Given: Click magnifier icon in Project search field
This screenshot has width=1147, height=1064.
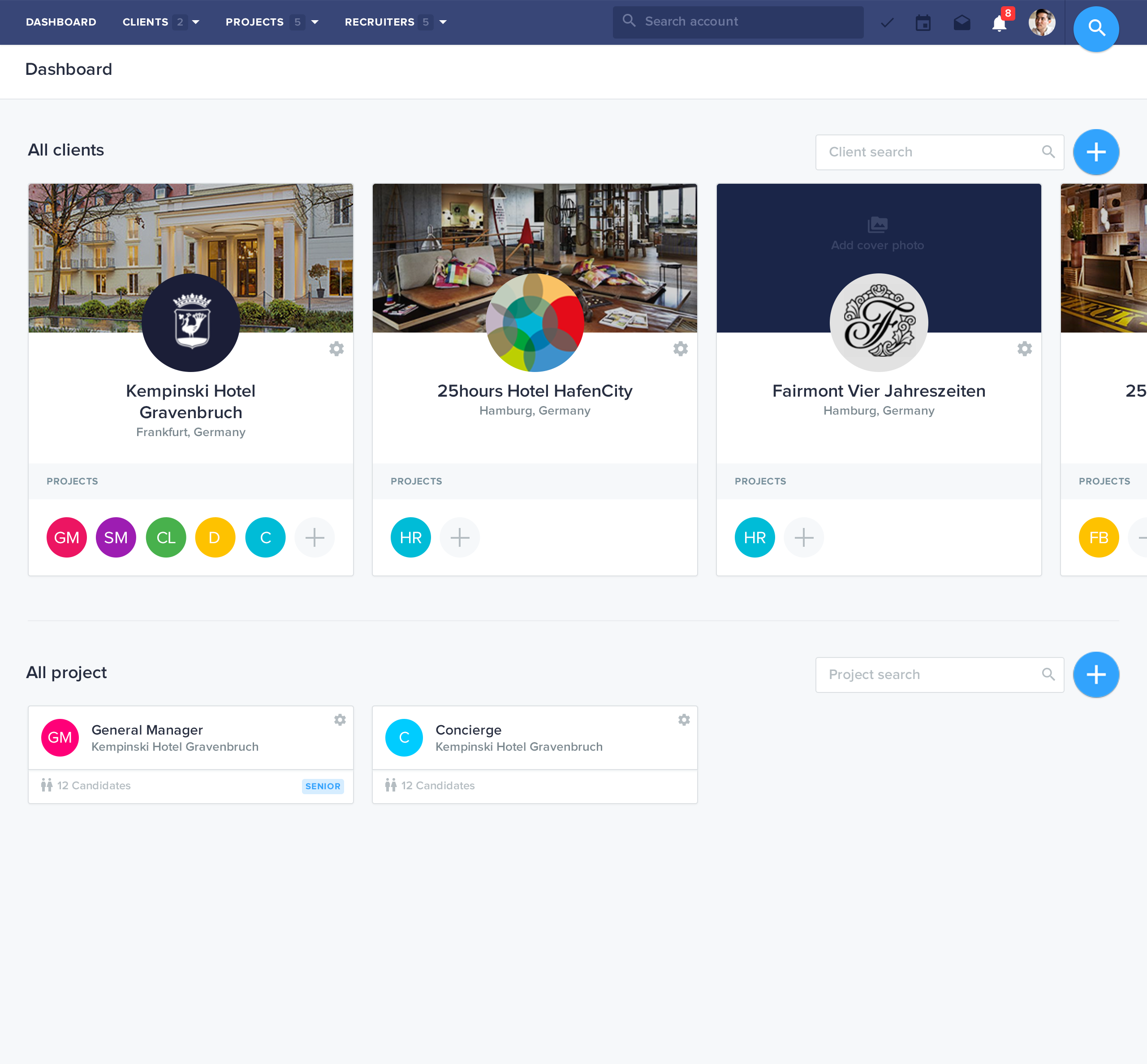Looking at the screenshot, I should [x=1048, y=675].
